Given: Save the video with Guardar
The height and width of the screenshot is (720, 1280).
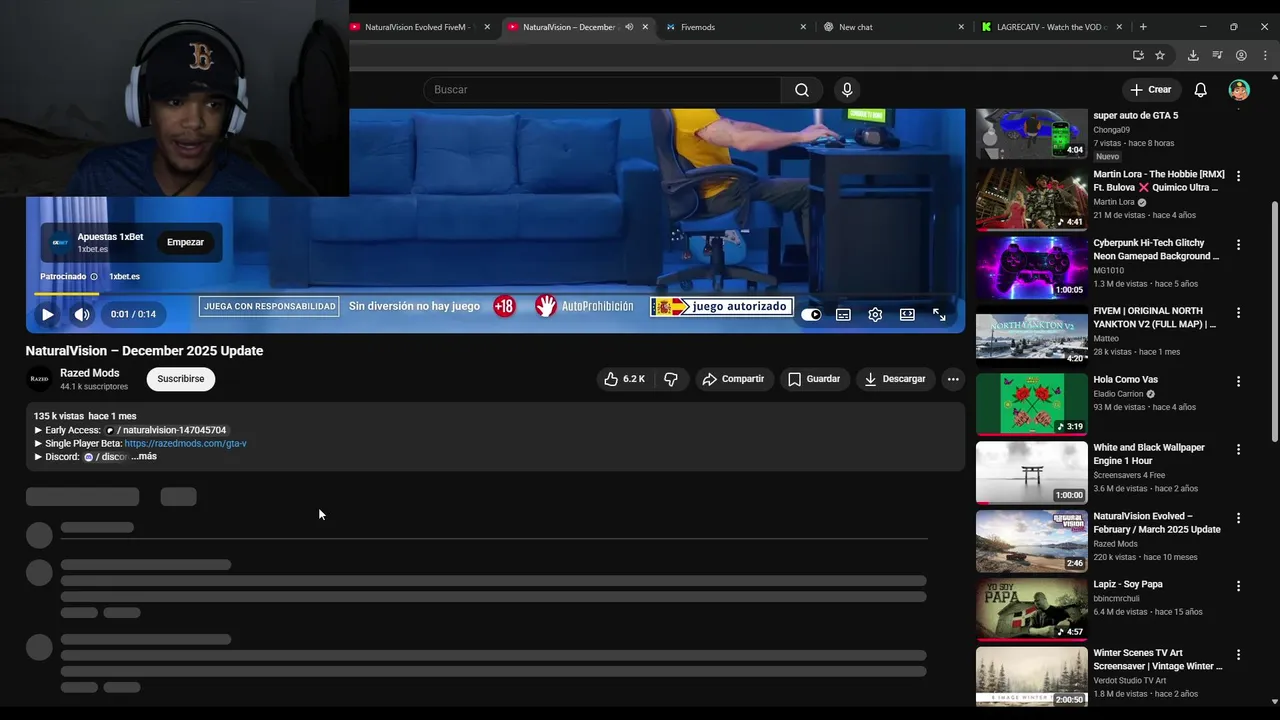Looking at the screenshot, I should click(x=814, y=379).
